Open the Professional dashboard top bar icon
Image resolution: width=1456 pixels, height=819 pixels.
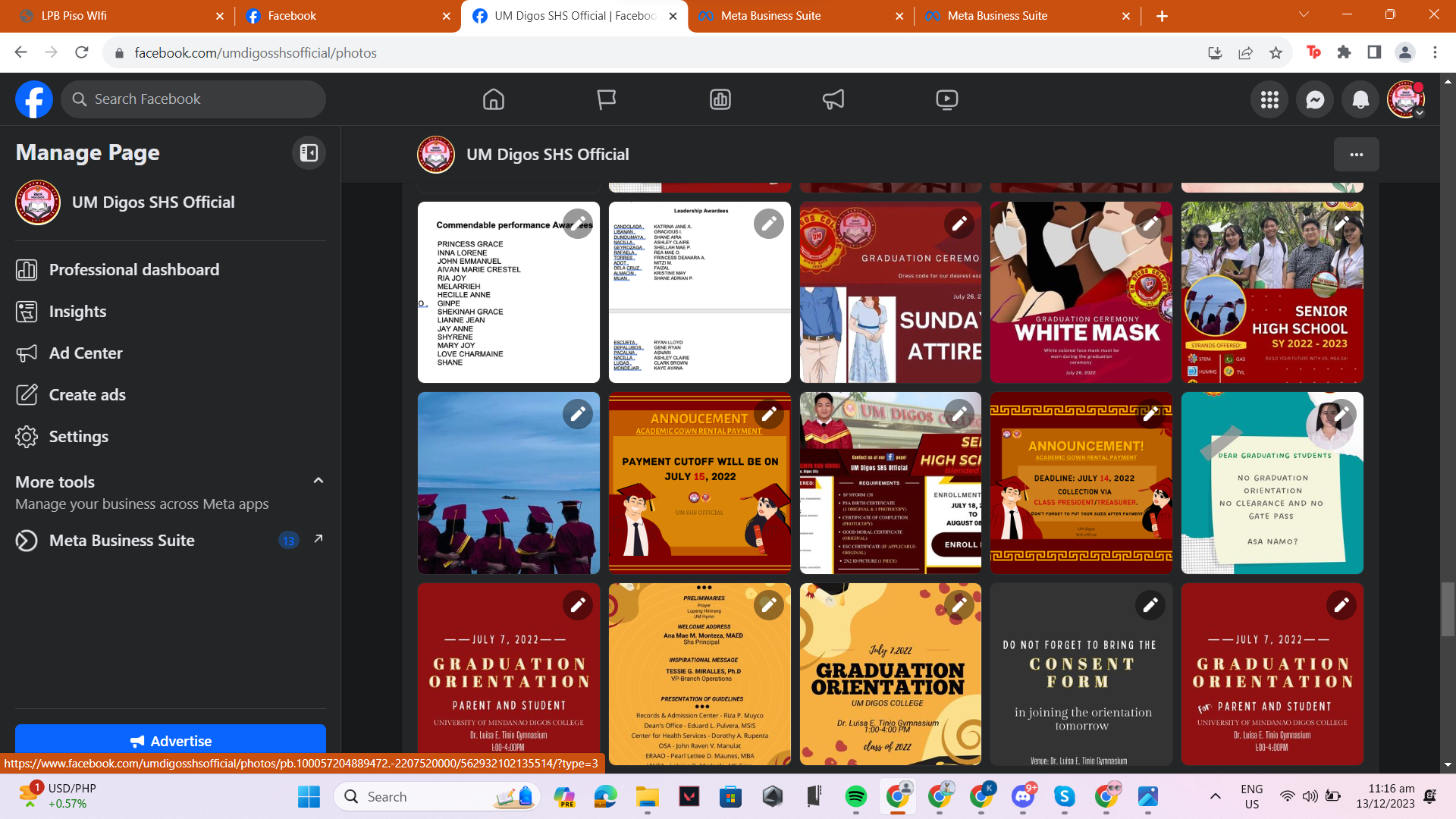pos(720,99)
